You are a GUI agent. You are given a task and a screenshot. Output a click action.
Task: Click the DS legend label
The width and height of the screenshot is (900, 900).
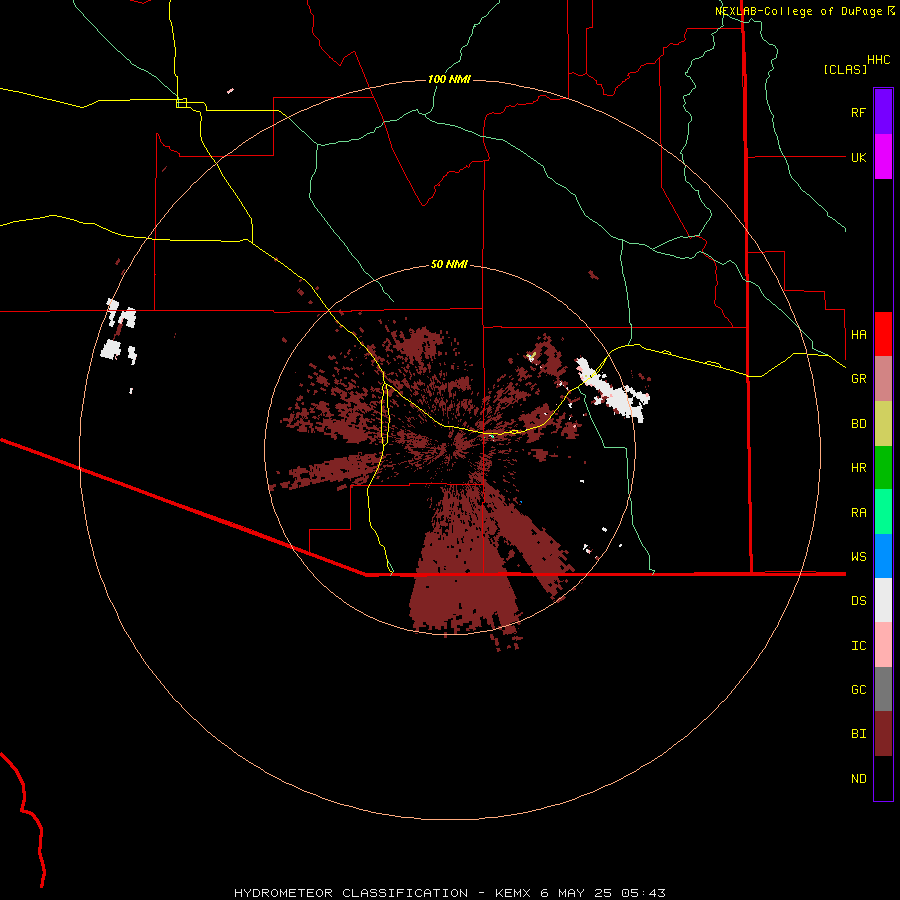tap(858, 601)
